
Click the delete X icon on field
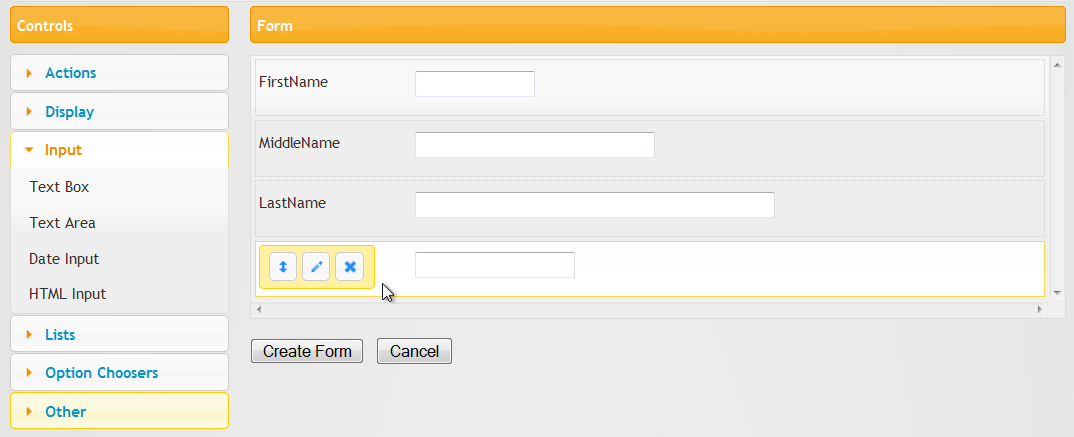tap(349, 267)
